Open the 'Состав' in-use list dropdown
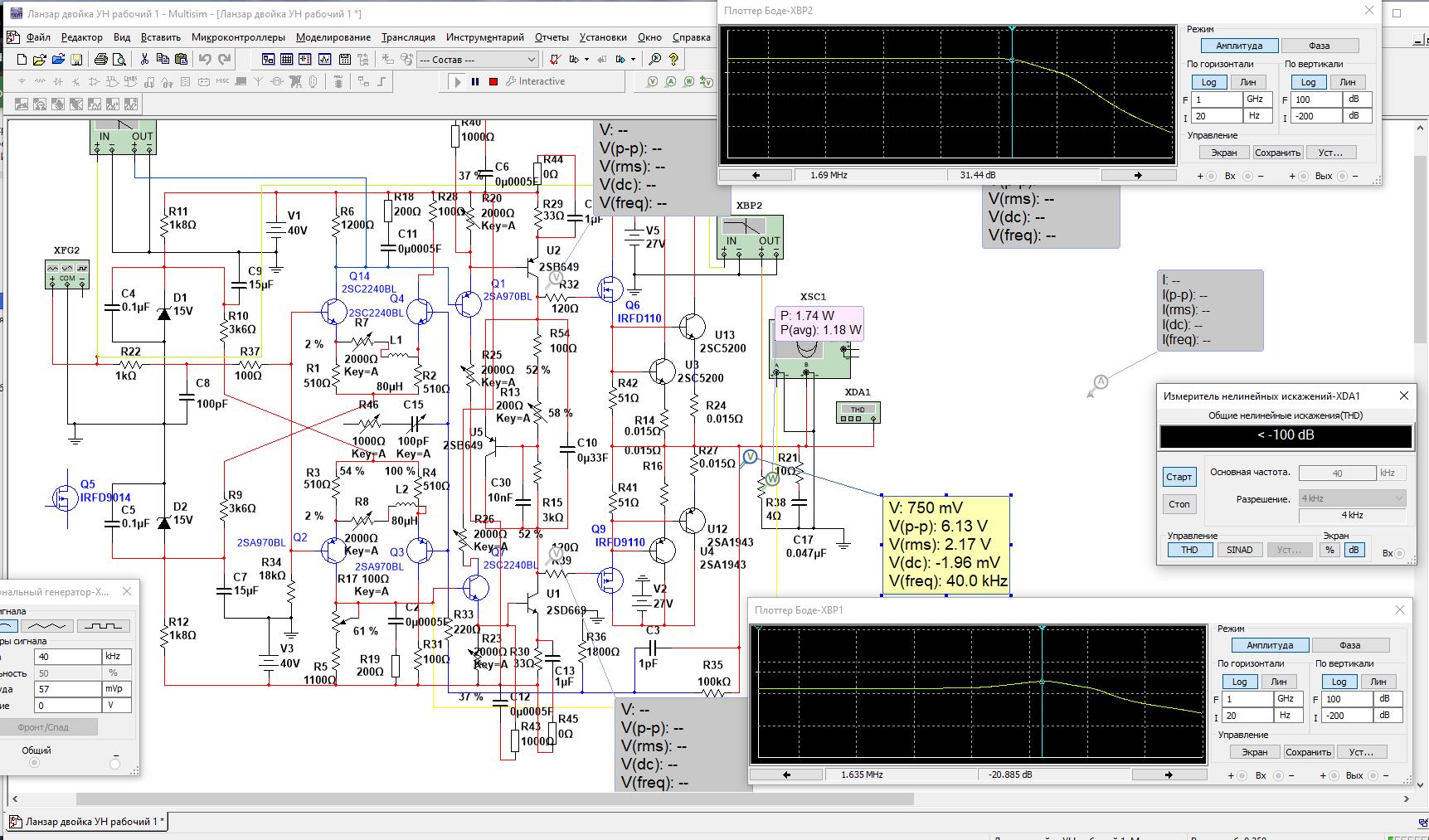 click(x=531, y=60)
